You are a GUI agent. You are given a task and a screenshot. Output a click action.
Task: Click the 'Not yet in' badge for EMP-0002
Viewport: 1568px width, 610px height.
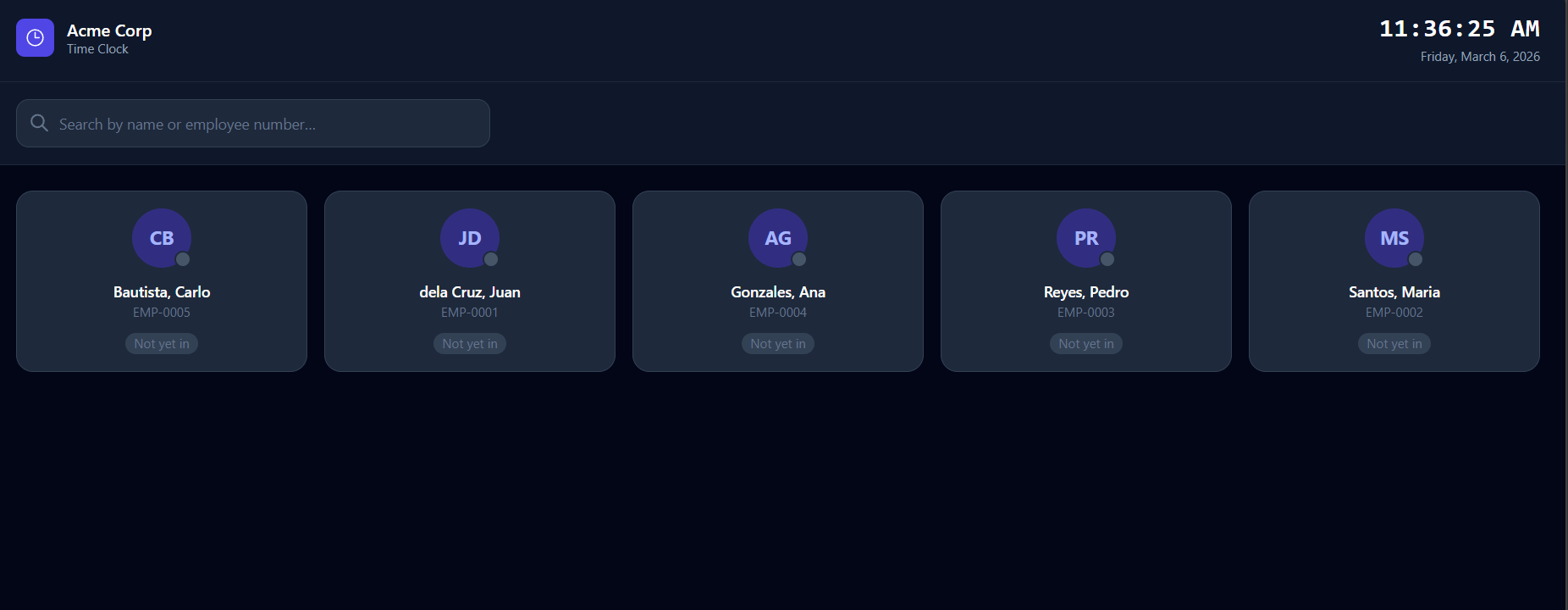[x=1394, y=343]
